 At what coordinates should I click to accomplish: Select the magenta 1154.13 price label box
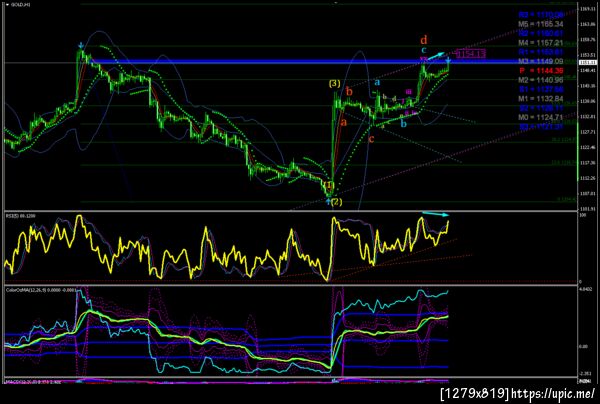[x=471, y=54]
